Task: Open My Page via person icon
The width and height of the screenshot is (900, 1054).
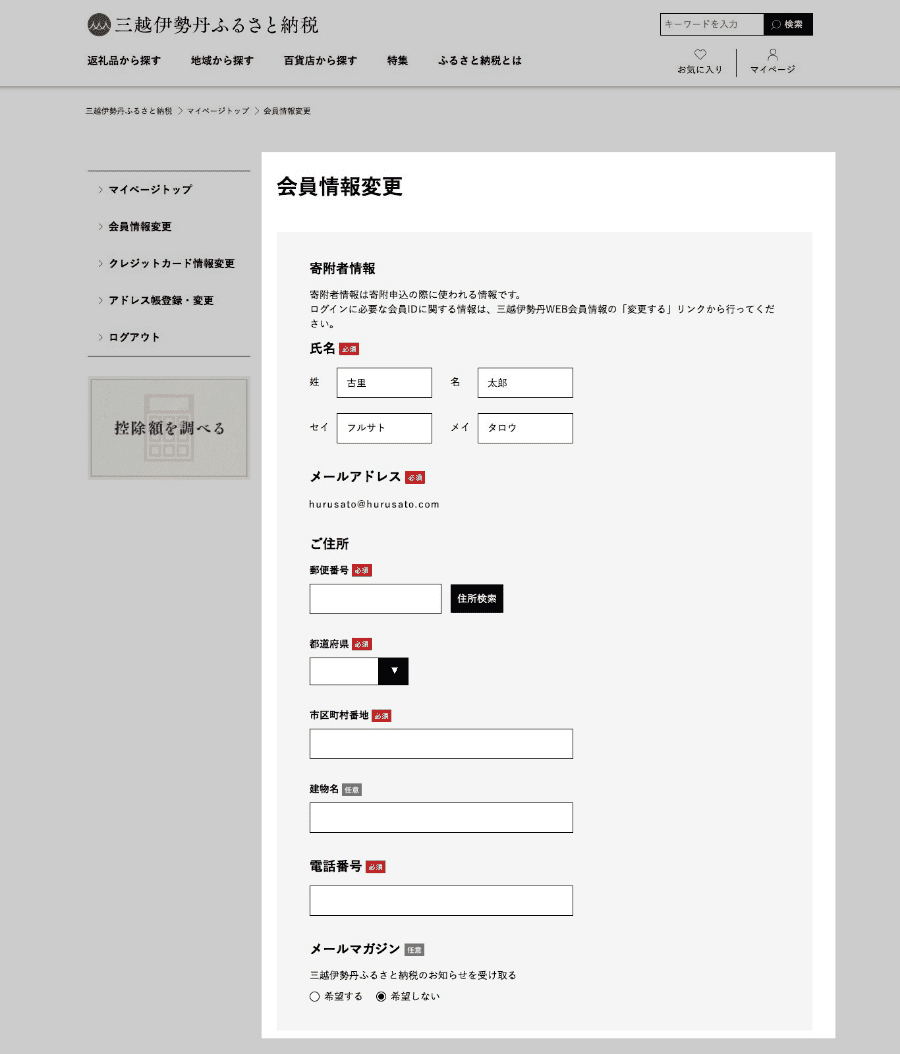Action: click(x=772, y=56)
